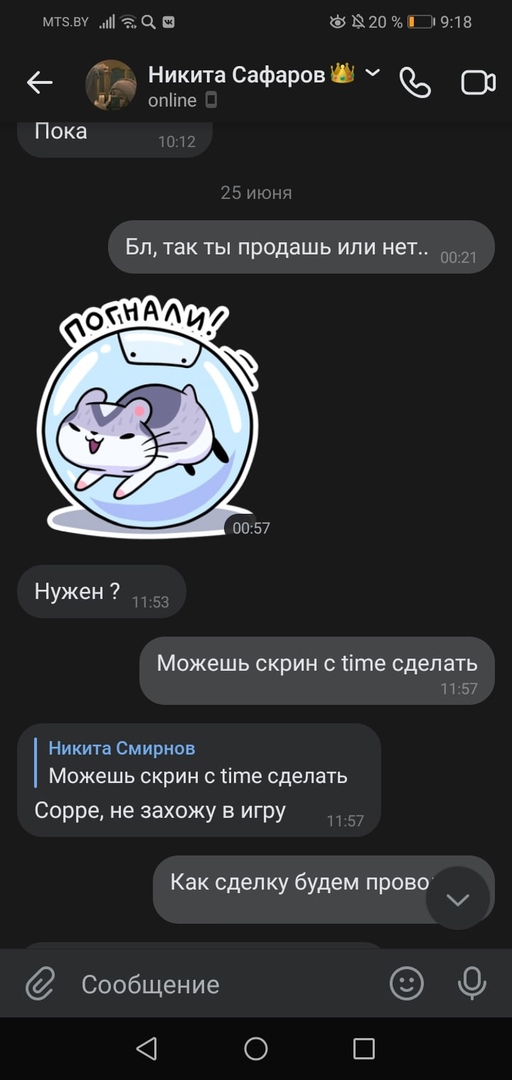Tap Android recent apps square button
Screen dimensions: 512x1080
coord(364,1048)
